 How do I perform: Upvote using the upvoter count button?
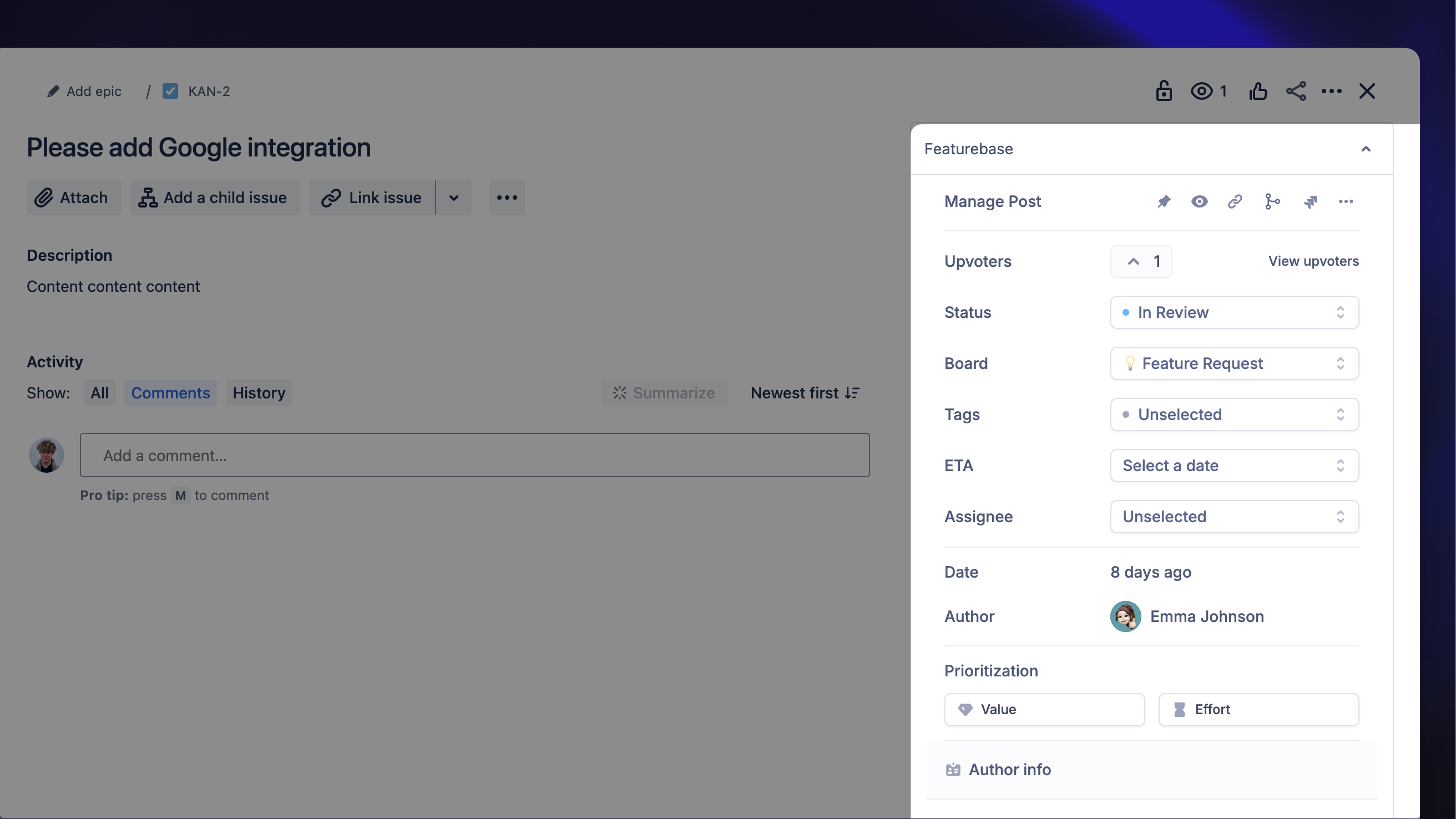point(1141,261)
